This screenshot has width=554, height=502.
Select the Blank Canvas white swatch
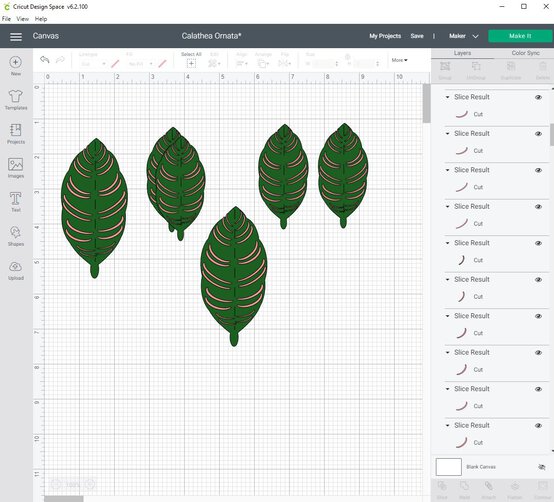[449, 467]
